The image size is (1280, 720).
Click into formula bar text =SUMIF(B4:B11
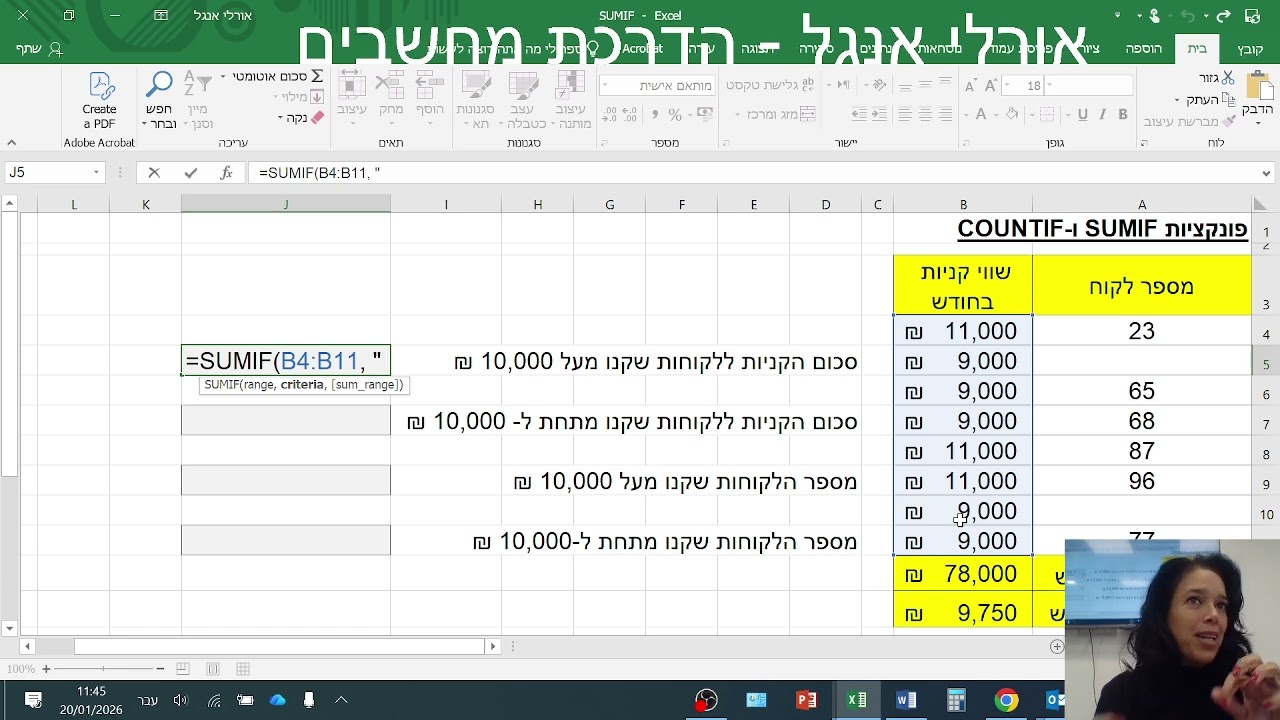pyautogui.click(x=319, y=173)
